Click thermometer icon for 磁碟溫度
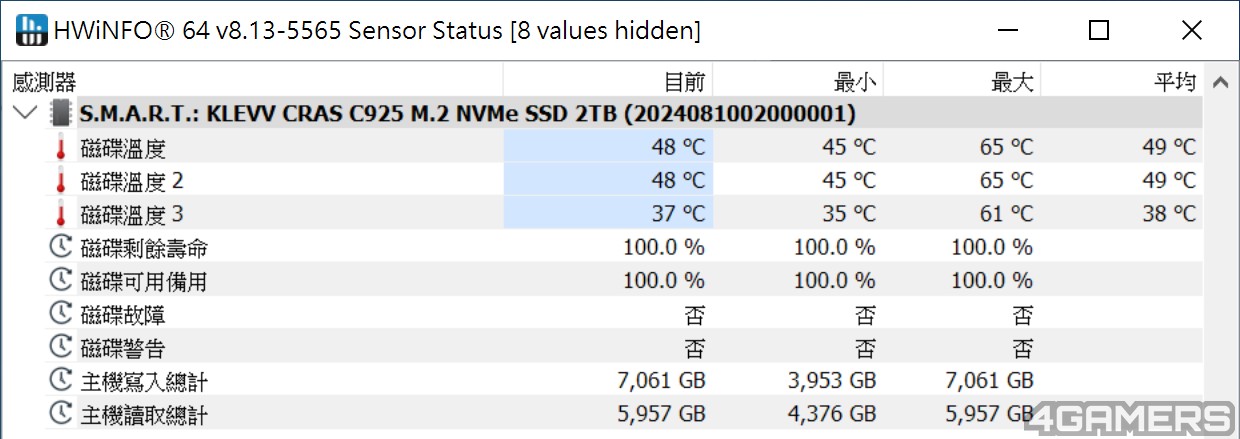 point(62,149)
